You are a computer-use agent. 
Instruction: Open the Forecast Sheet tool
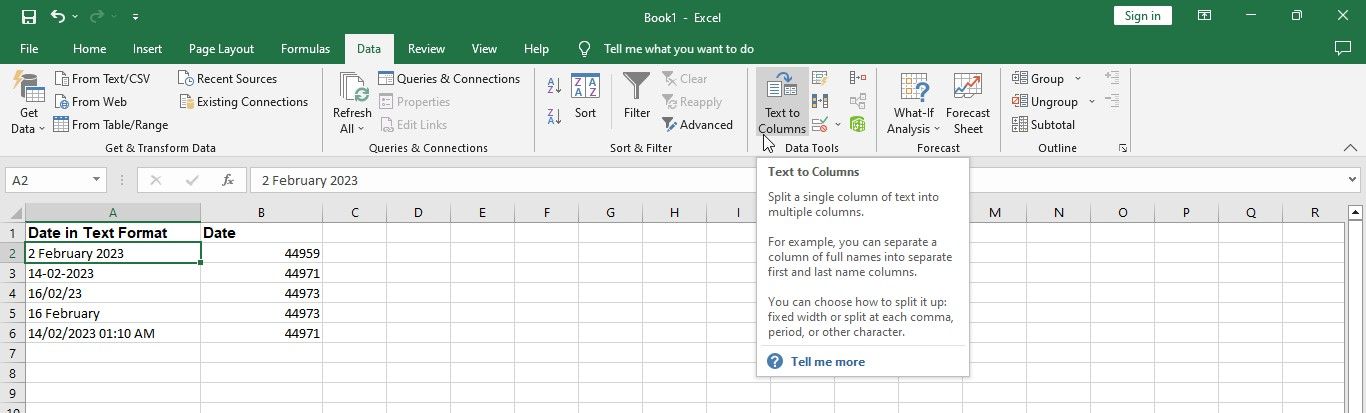pyautogui.click(x=967, y=102)
